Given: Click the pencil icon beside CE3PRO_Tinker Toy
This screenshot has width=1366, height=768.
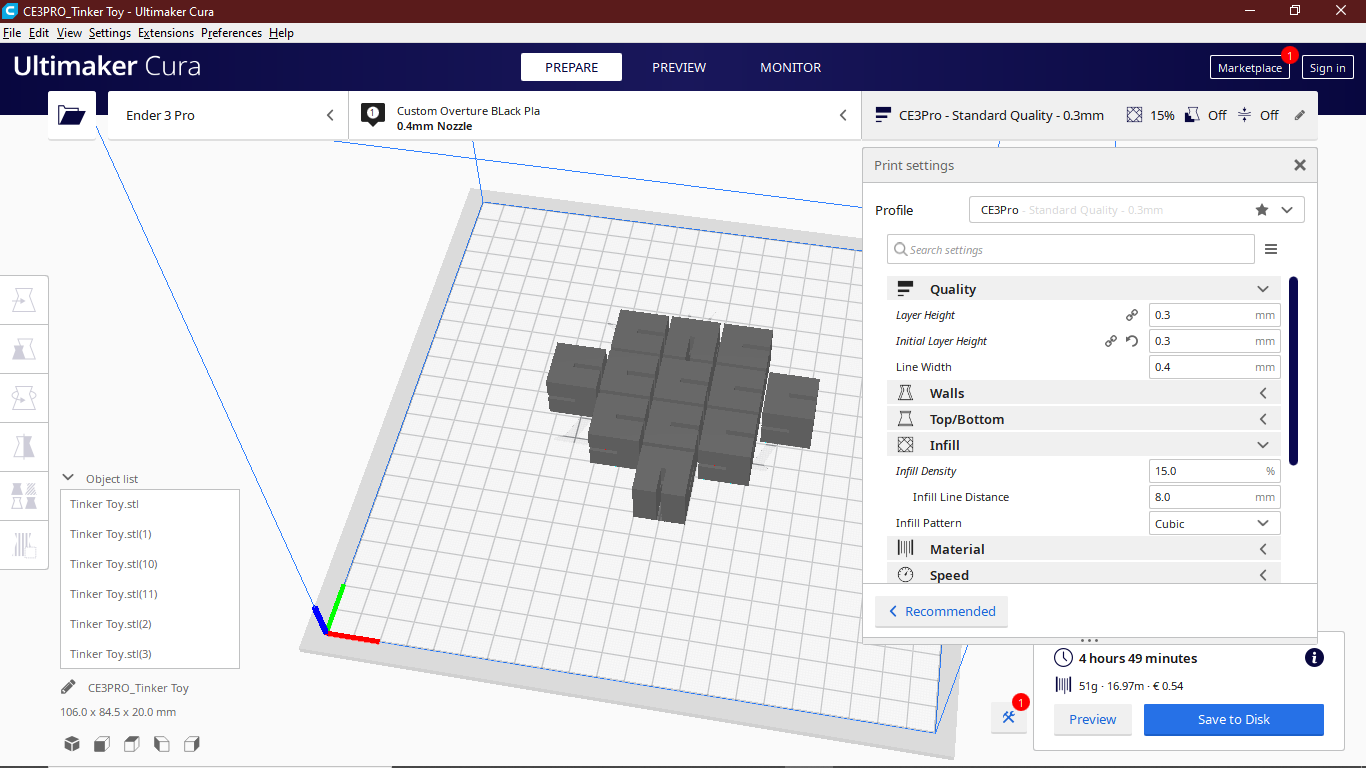Looking at the screenshot, I should 68,687.
